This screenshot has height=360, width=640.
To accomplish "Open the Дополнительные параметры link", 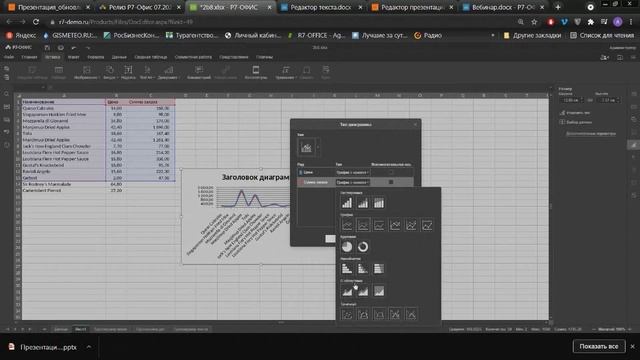I will (591, 133).
